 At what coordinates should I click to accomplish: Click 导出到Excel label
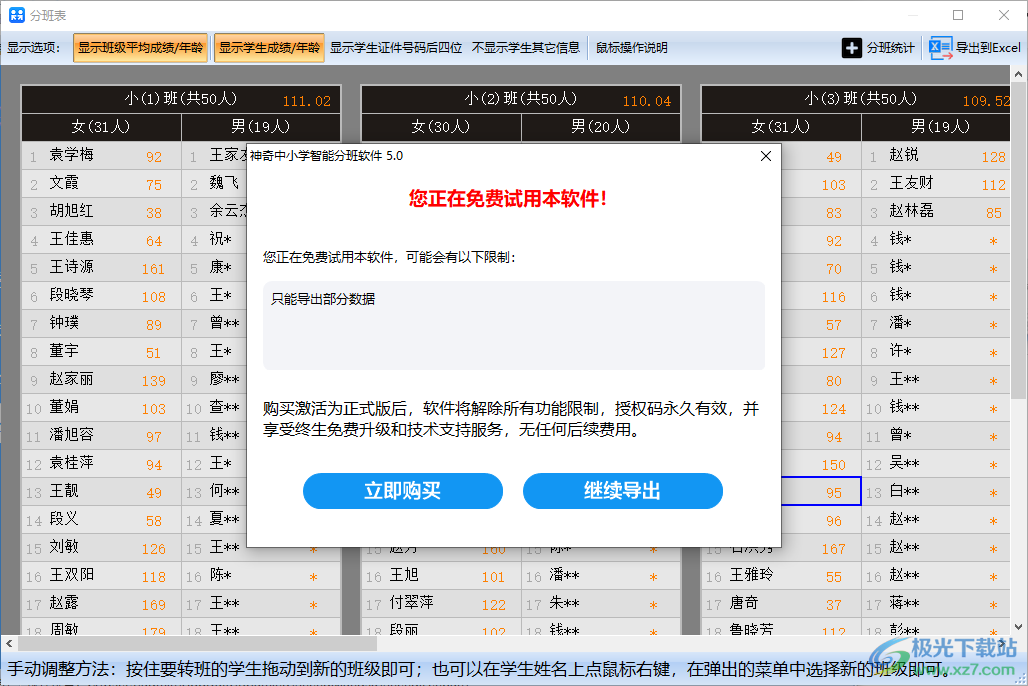[987, 48]
